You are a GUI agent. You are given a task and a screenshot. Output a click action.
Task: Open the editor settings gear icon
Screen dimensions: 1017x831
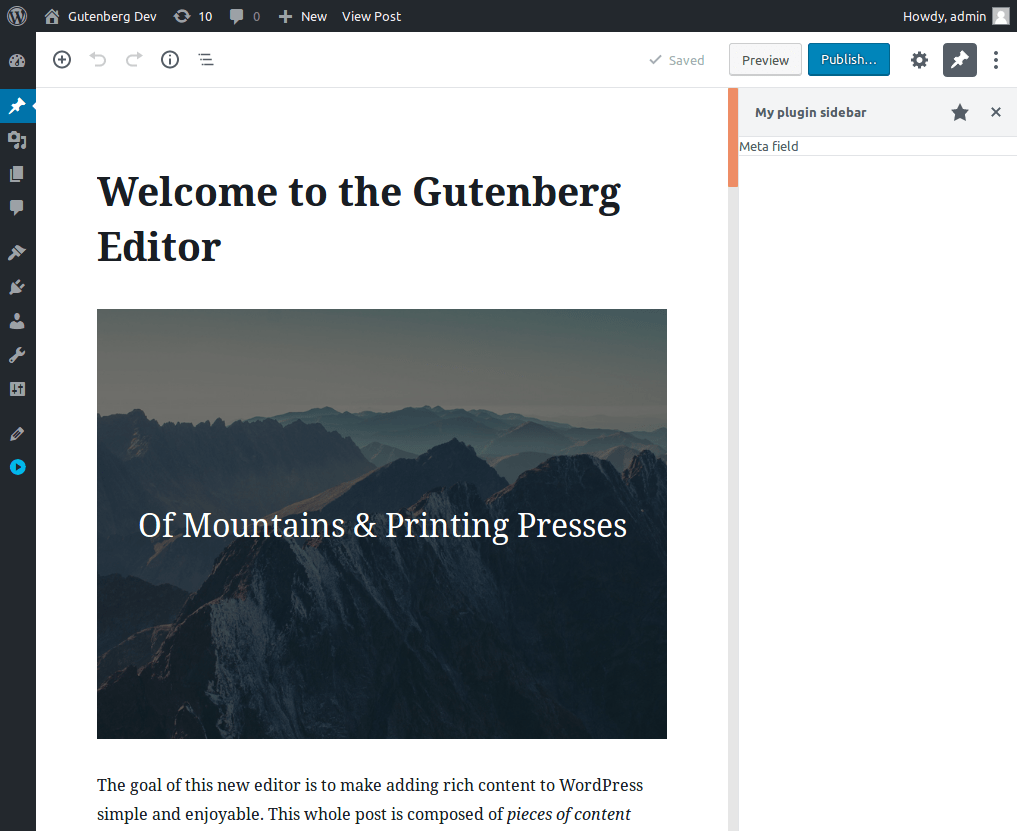919,59
